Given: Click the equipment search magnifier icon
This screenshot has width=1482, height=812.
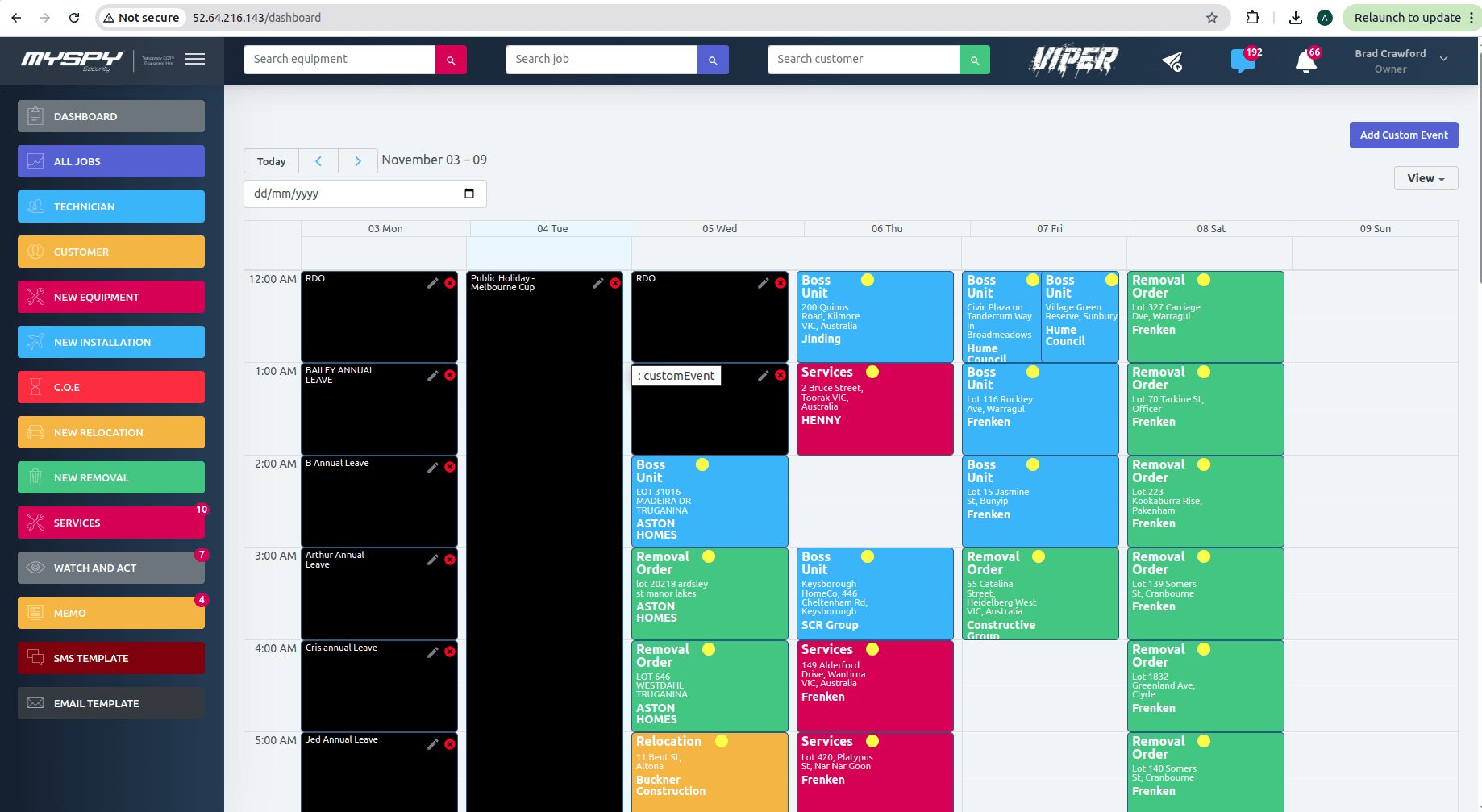Looking at the screenshot, I should click(452, 59).
